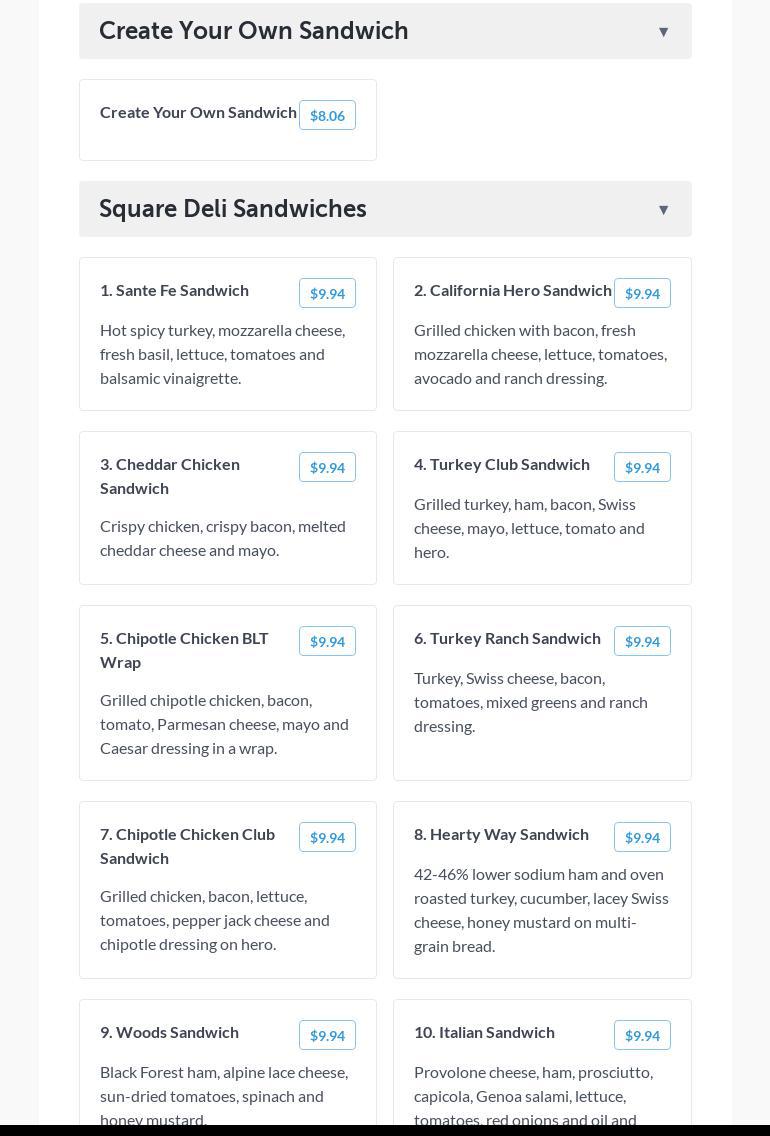This screenshot has width=770, height=1136.
Task: Click California Hero Sandwich price button
Action: tap(642, 294)
